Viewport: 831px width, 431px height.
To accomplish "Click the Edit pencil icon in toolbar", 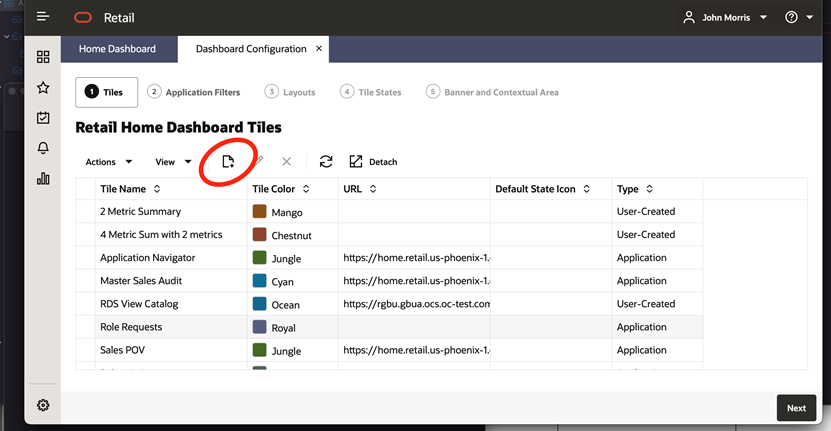I will (x=259, y=161).
